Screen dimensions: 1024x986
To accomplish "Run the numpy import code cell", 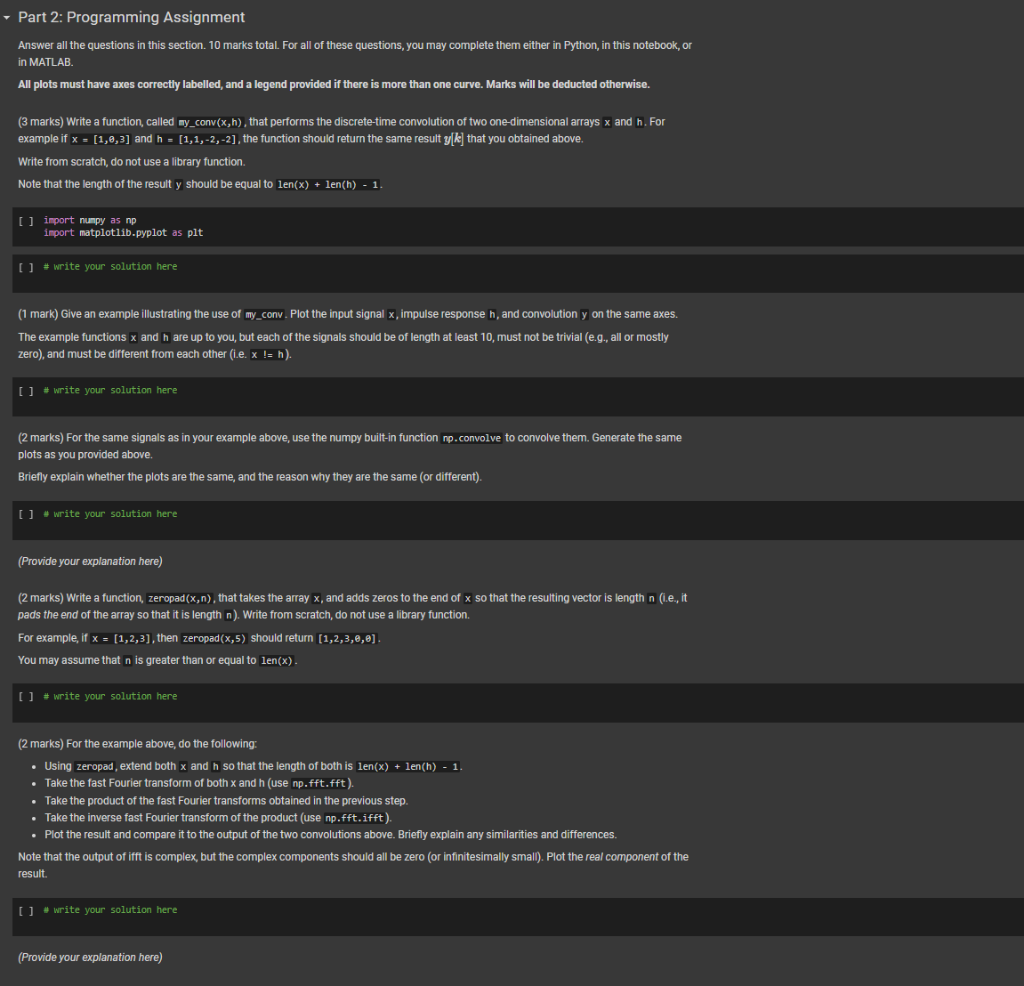I will pyautogui.click(x=26, y=221).
